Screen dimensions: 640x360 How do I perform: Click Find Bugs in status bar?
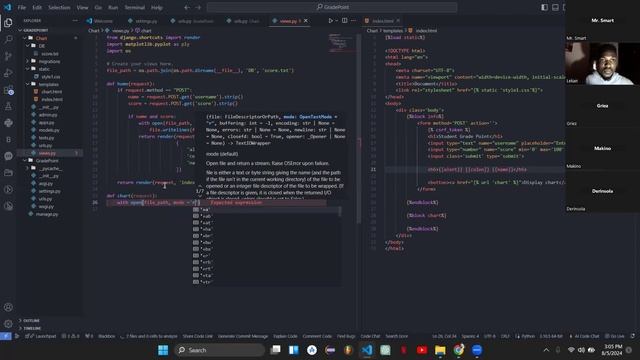[x=346, y=336]
